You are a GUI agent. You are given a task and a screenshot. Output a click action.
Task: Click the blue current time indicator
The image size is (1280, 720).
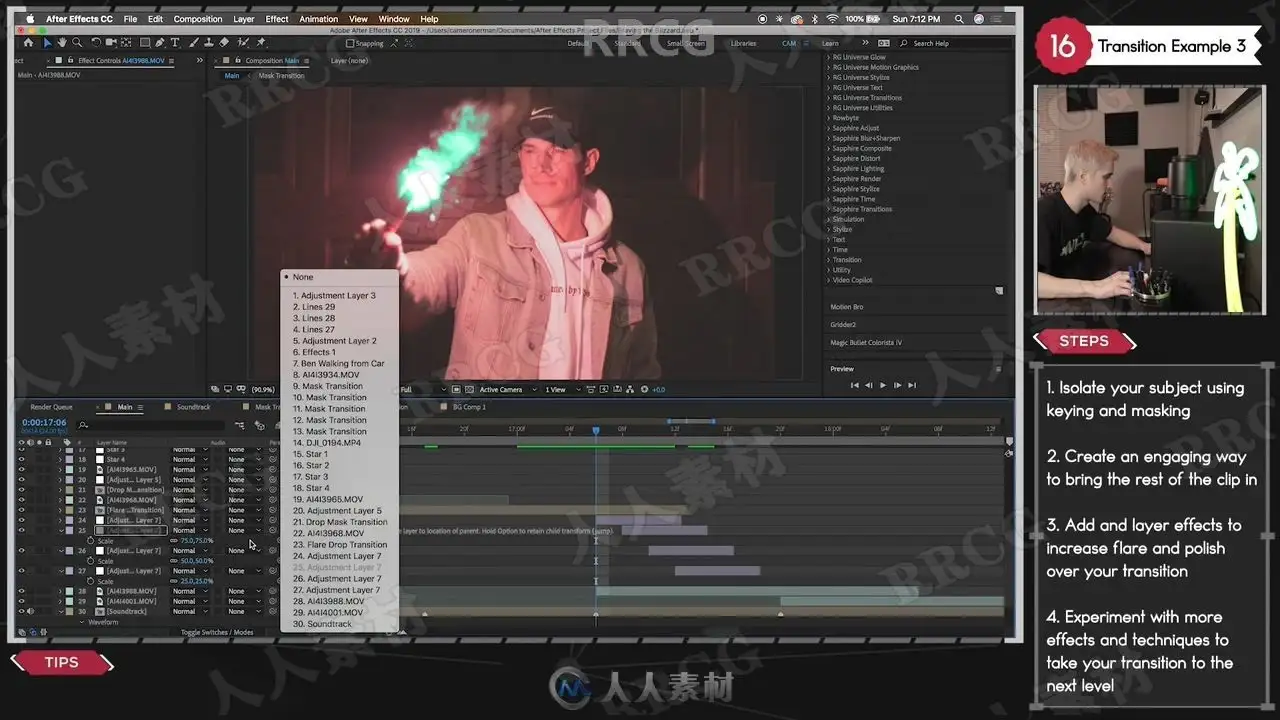click(x=595, y=431)
